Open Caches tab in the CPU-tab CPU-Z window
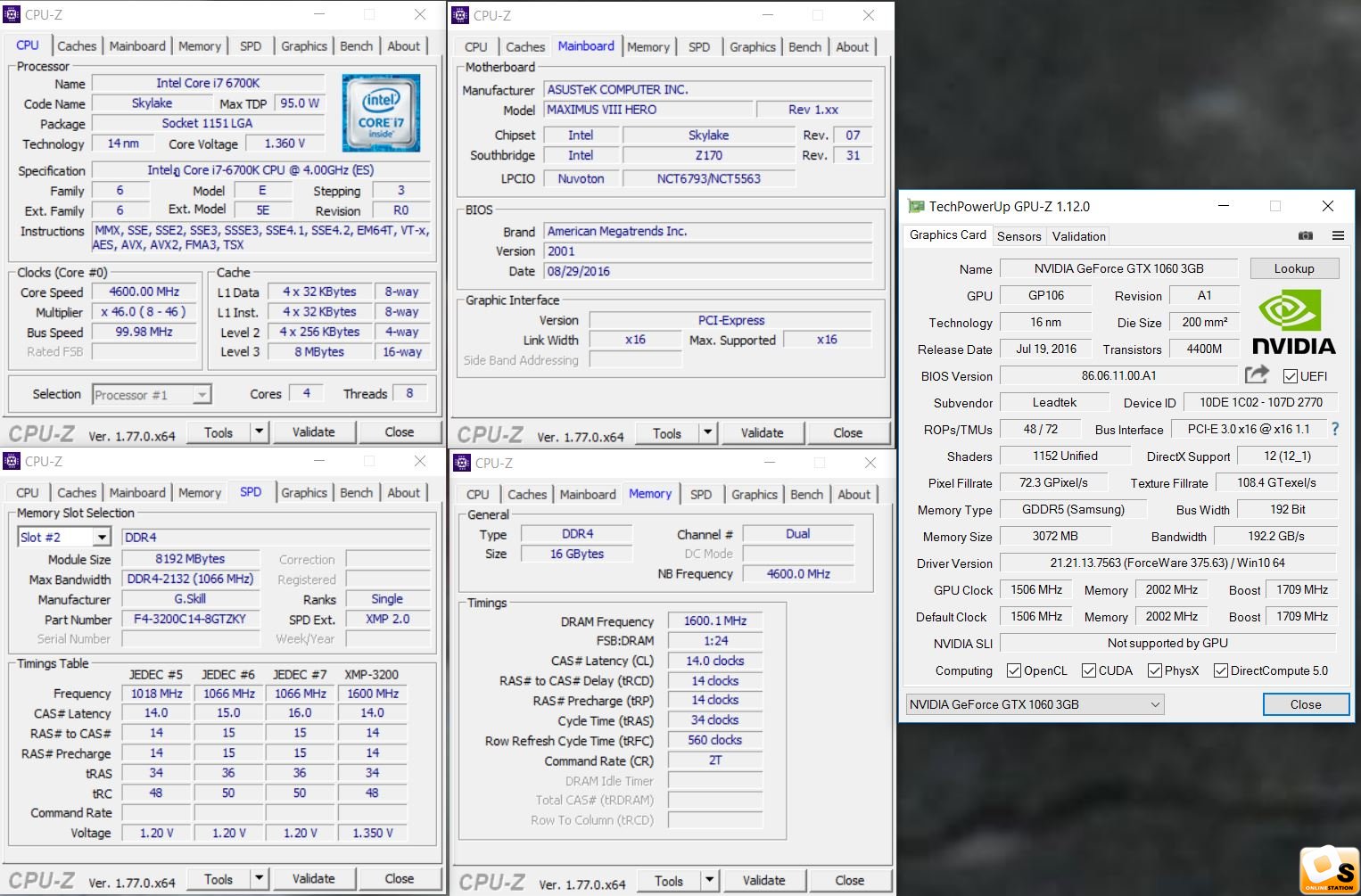Viewport: 1361px width, 896px height. click(77, 46)
